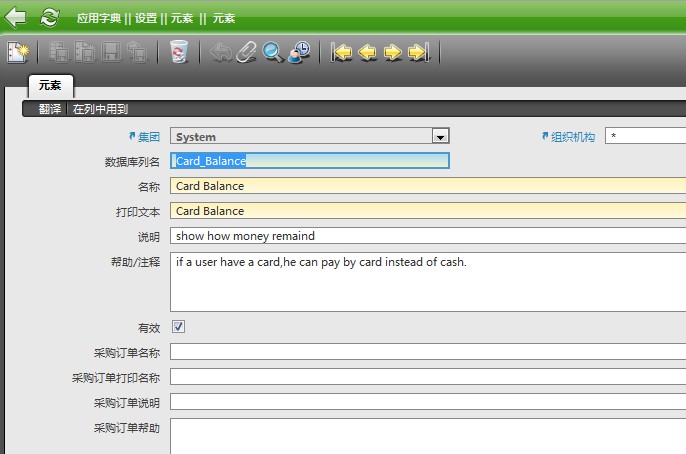This screenshot has width=686, height=454.
Task: Go to first record arrow
Action: click(x=341, y=52)
